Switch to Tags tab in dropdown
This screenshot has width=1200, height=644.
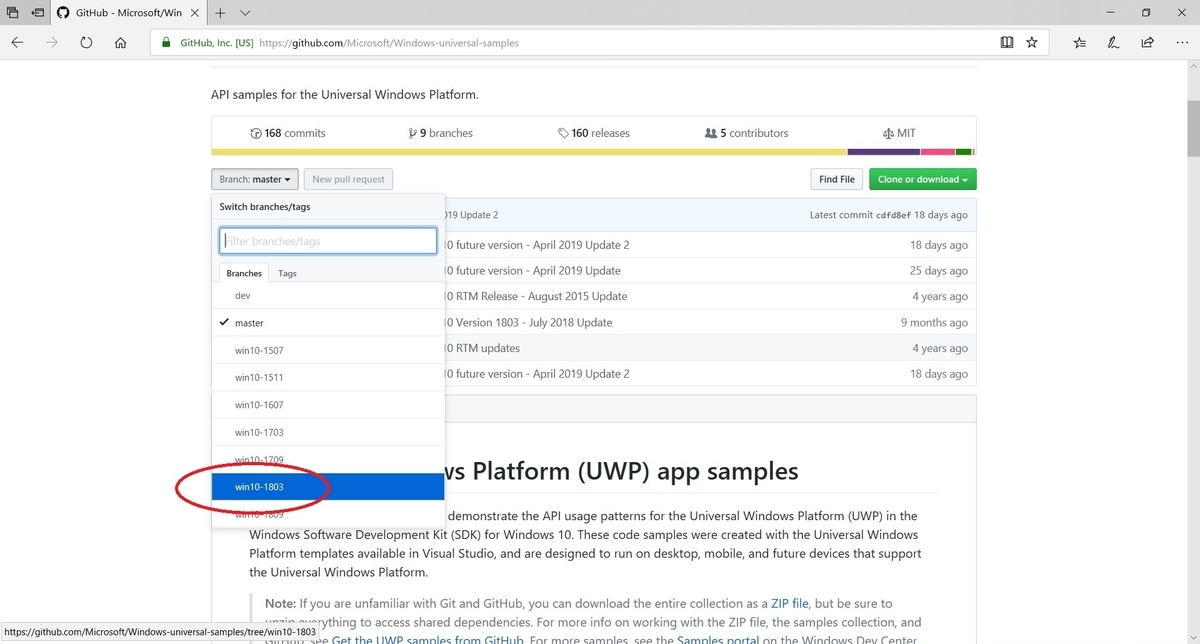[x=287, y=273]
